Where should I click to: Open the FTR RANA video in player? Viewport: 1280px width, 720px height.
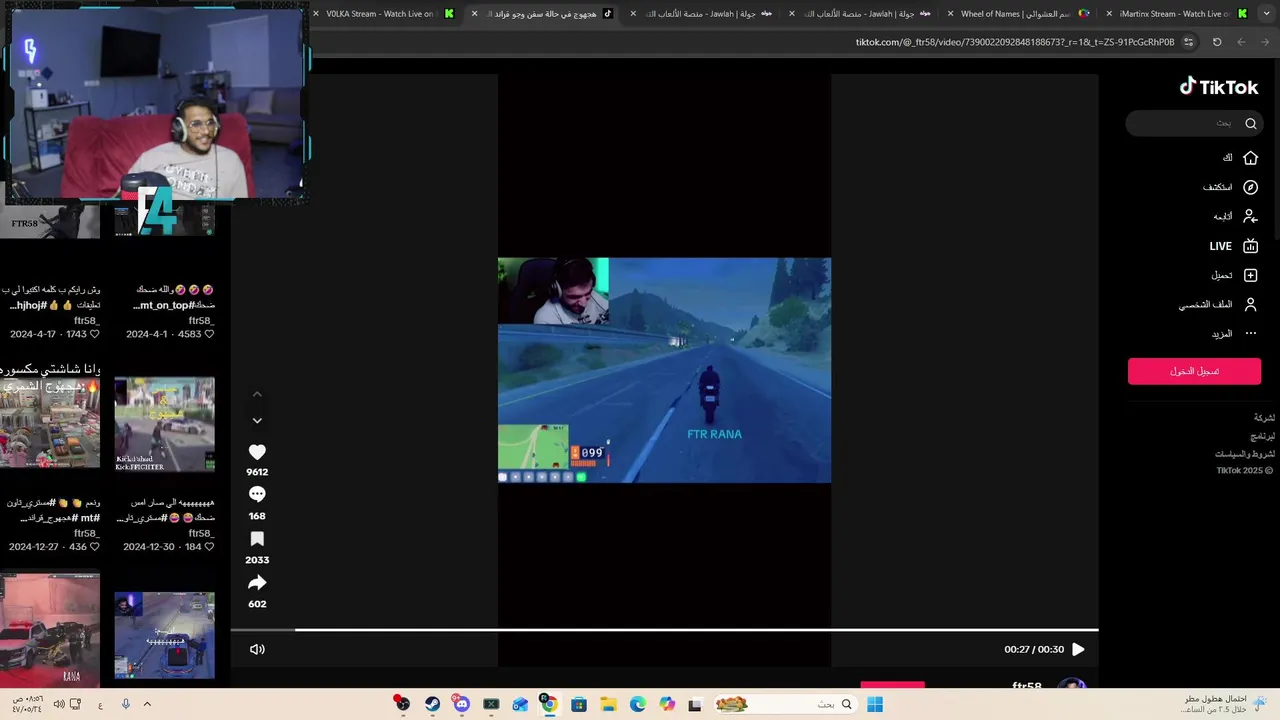pos(664,370)
